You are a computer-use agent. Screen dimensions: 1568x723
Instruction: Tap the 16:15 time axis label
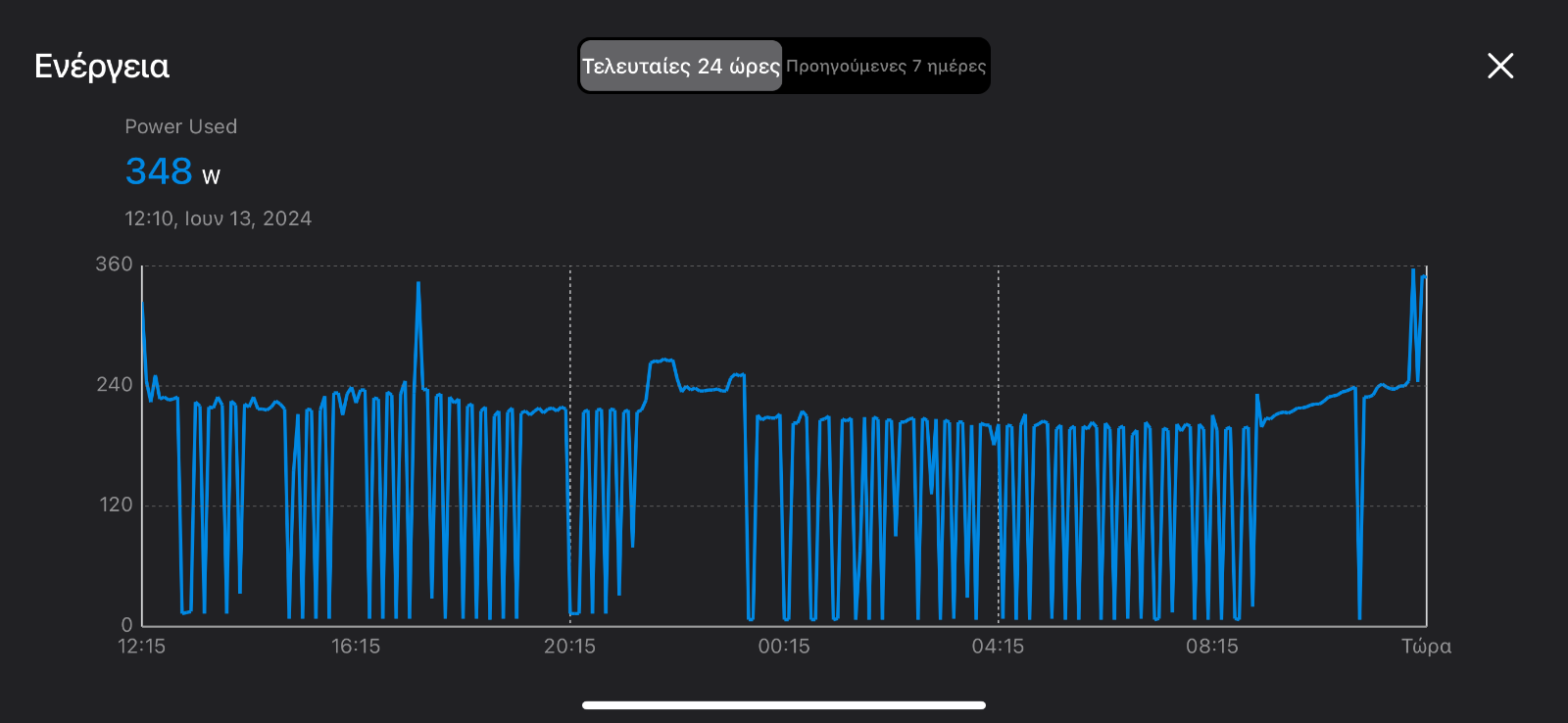click(356, 646)
